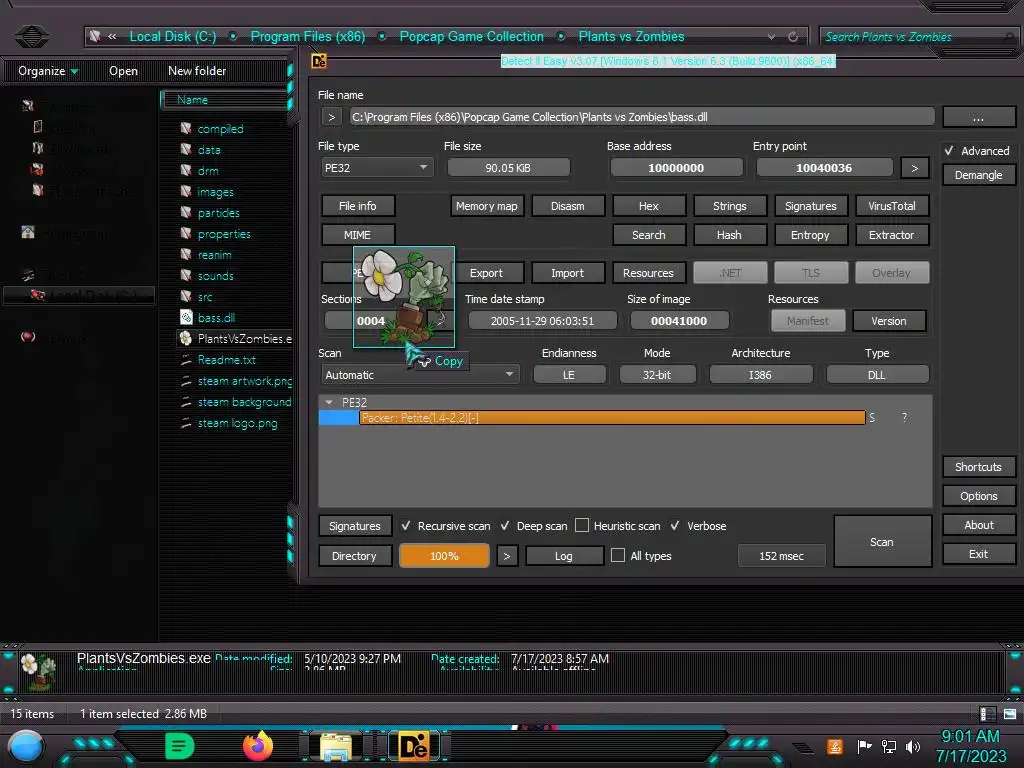The height and width of the screenshot is (768, 1024).
Task: Click the Memory map button
Action: point(487,206)
